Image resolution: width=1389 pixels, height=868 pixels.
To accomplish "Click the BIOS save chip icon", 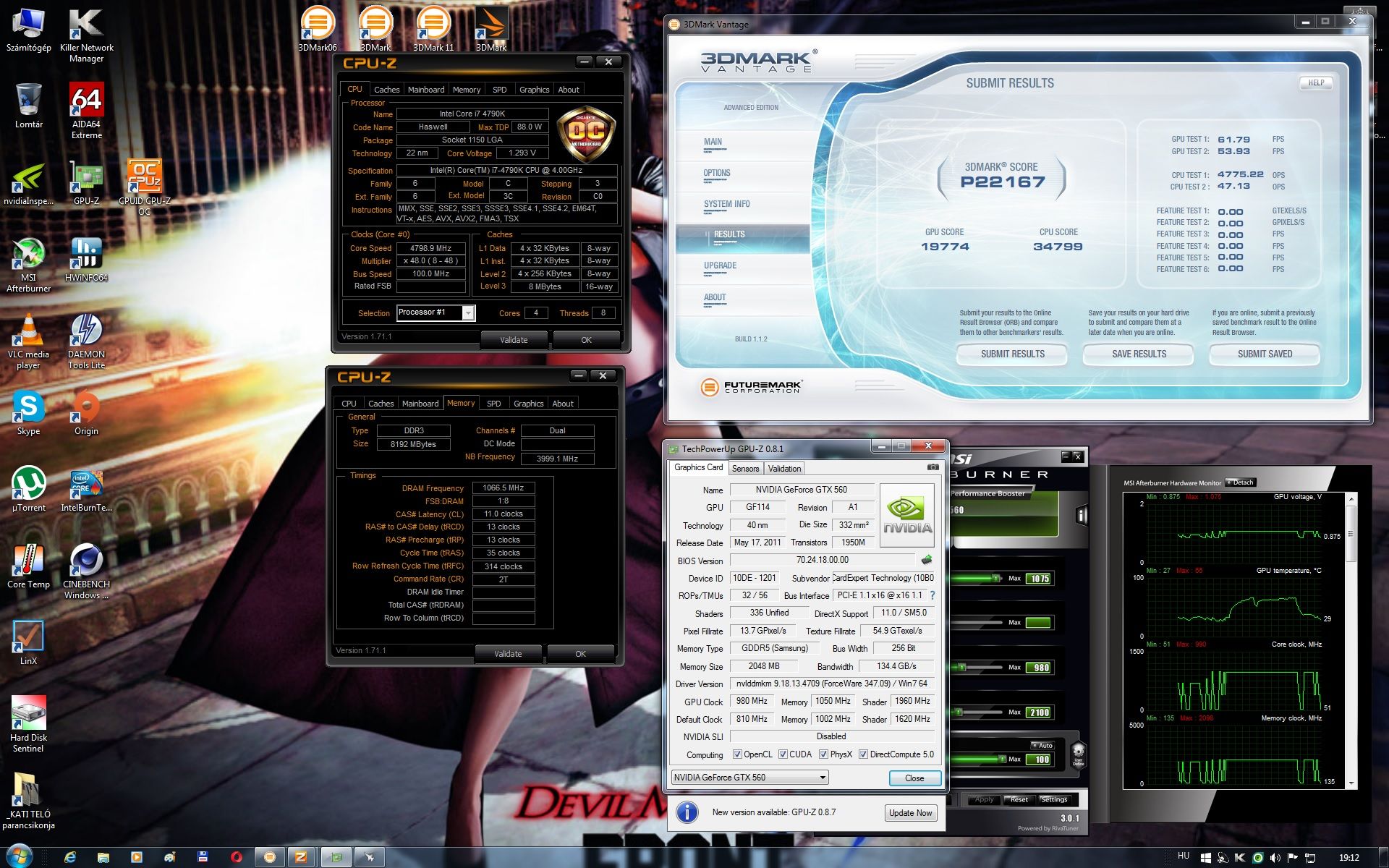I will (x=926, y=560).
